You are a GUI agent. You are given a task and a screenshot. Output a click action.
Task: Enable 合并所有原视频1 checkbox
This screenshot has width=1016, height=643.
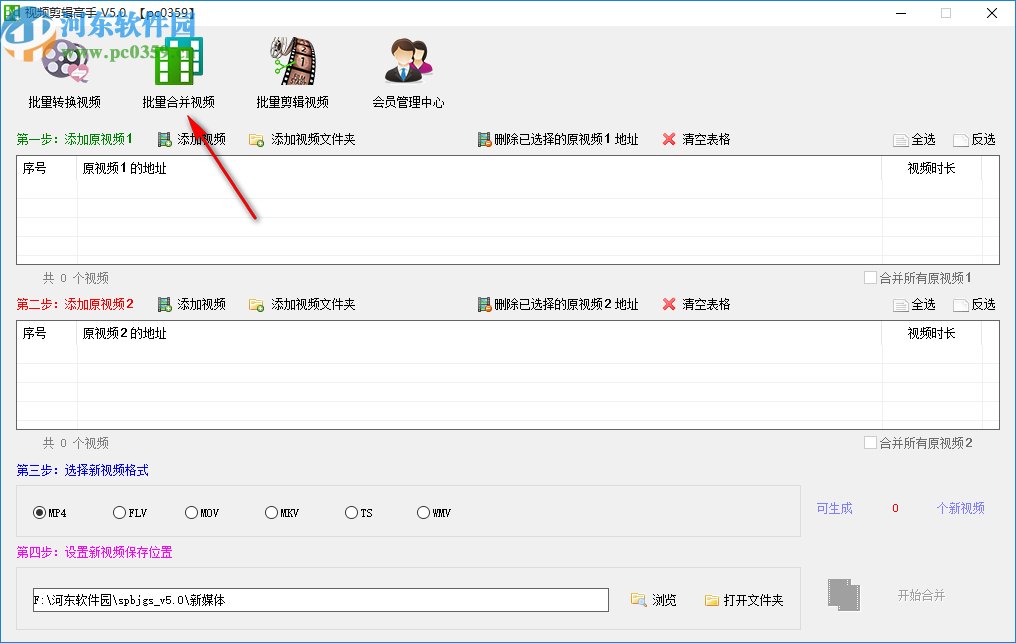872,278
